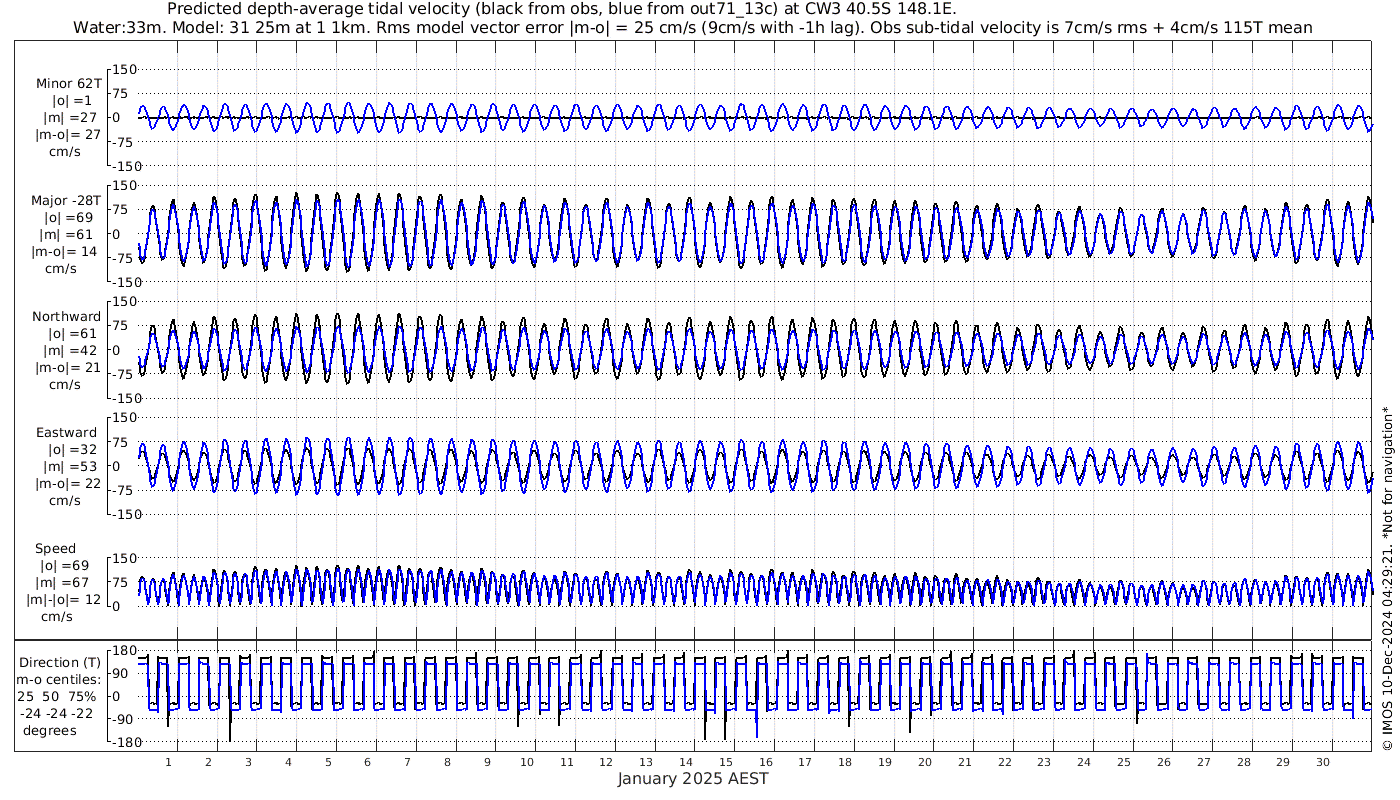
Task: Click the 'degrees' unit label
Action: pyautogui.click(x=50, y=731)
